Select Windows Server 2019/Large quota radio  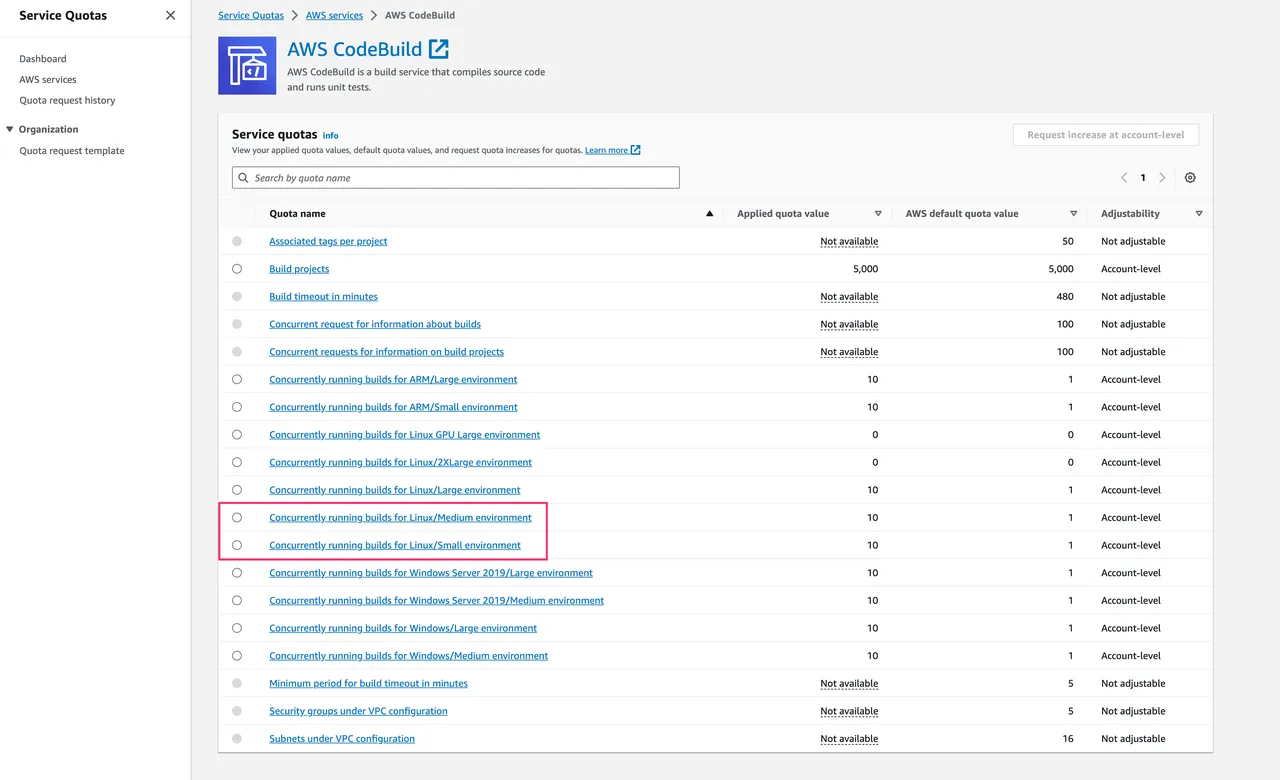click(x=237, y=573)
